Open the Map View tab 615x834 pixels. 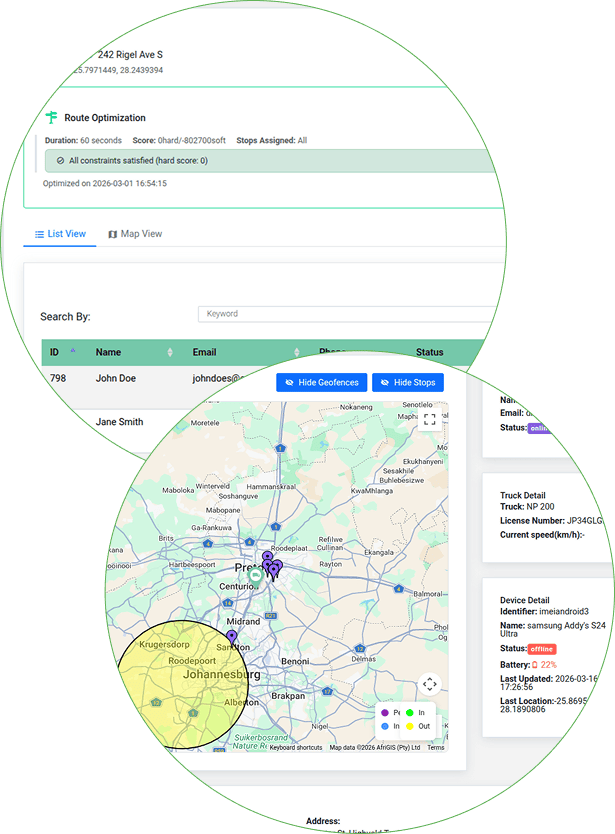(x=135, y=234)
